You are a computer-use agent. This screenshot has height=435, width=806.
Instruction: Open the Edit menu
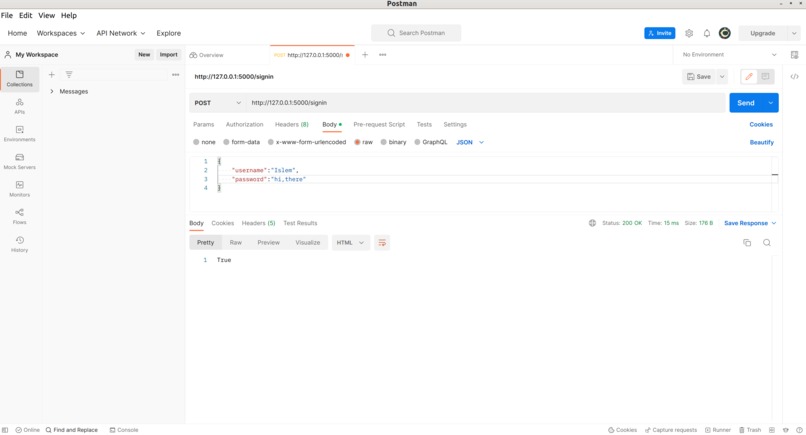click(26, 15)
